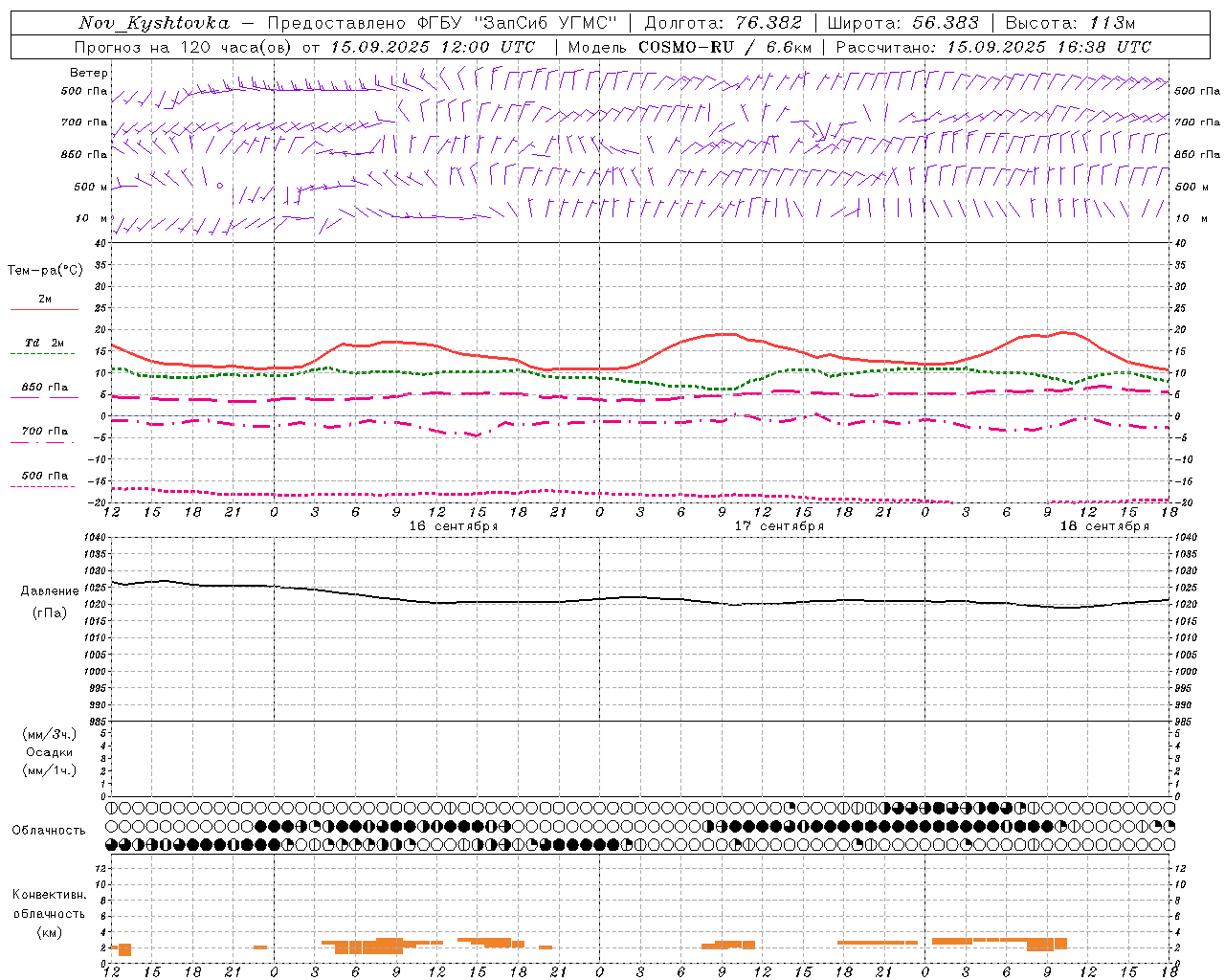Click the Давление panel label
Screen dimensions: 1225x980
click(50, 591)
